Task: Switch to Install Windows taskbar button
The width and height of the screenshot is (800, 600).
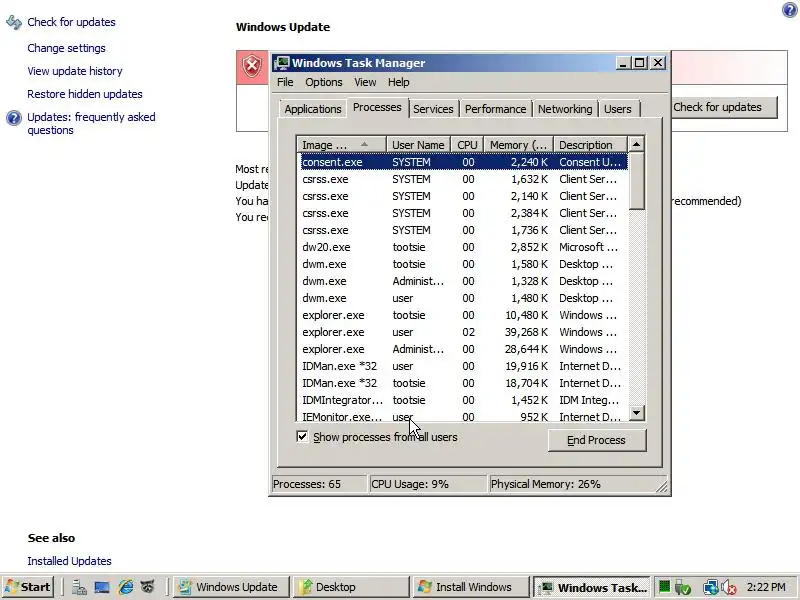Action: pyautogui.click(x=471, y=587)
